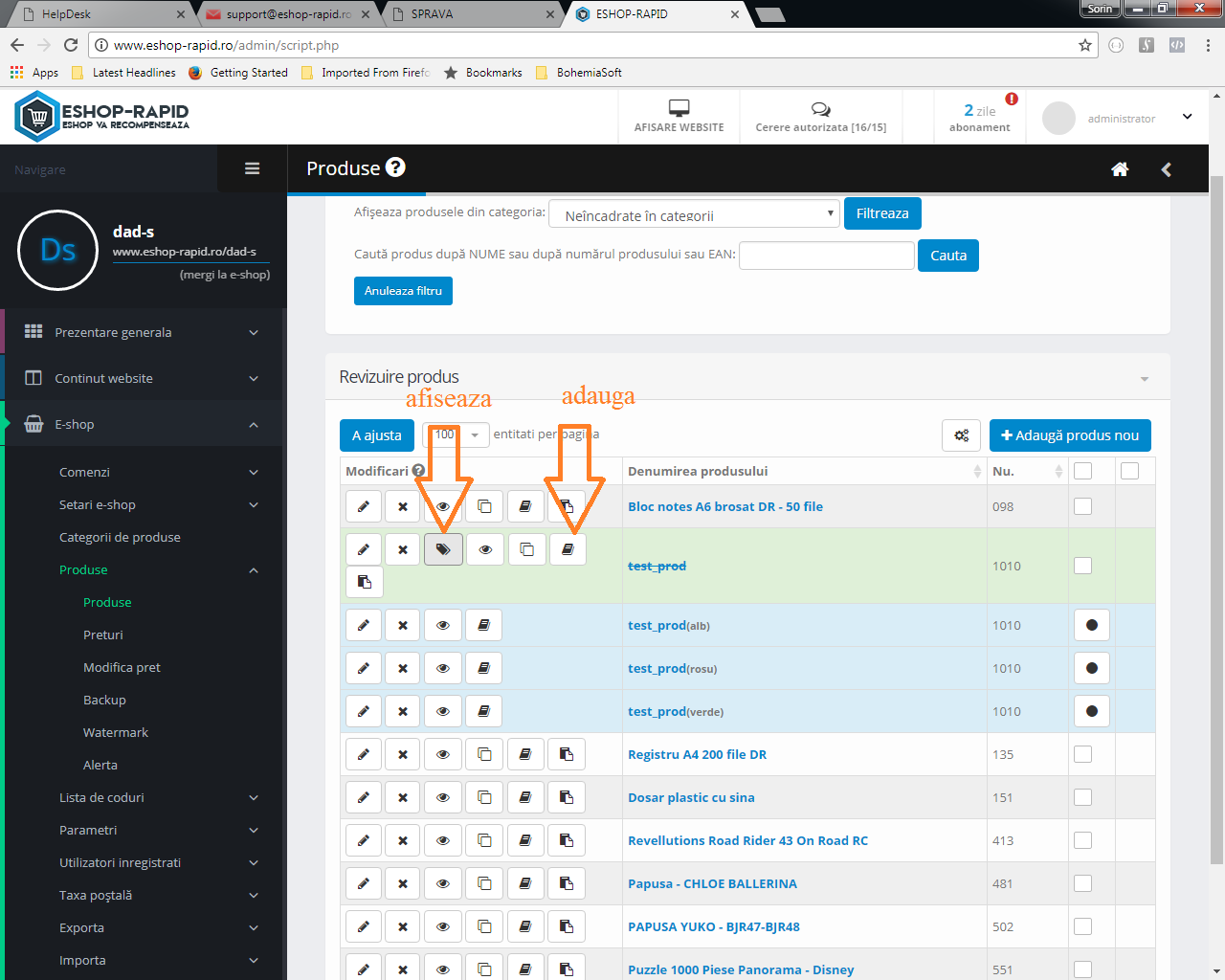1225x980 pixels.
Task: Click the hamburger menu icon in sidebar
Action: pyautogui.click(x=252, y=168)
